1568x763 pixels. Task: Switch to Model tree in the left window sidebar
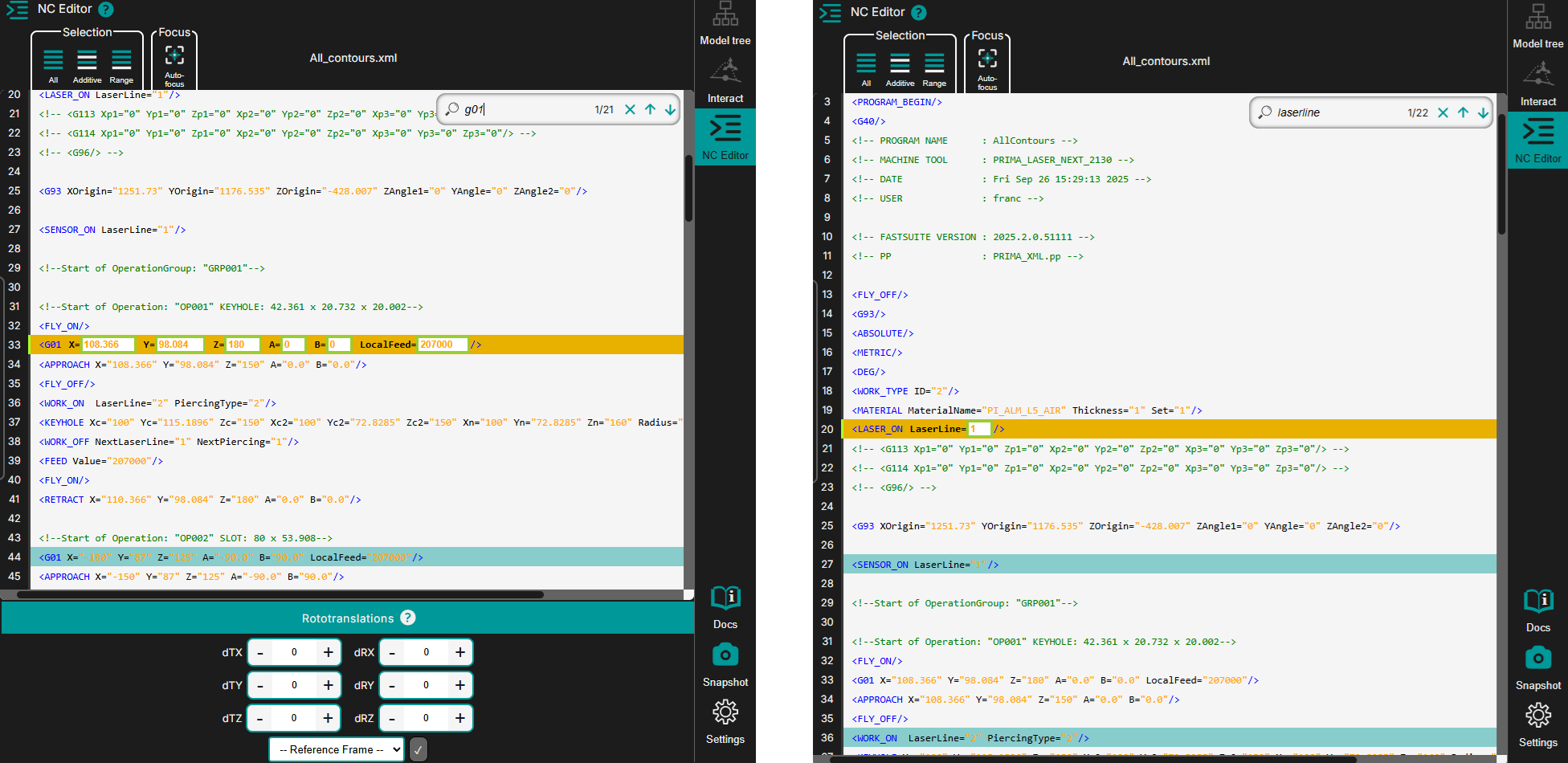[725, 24]
